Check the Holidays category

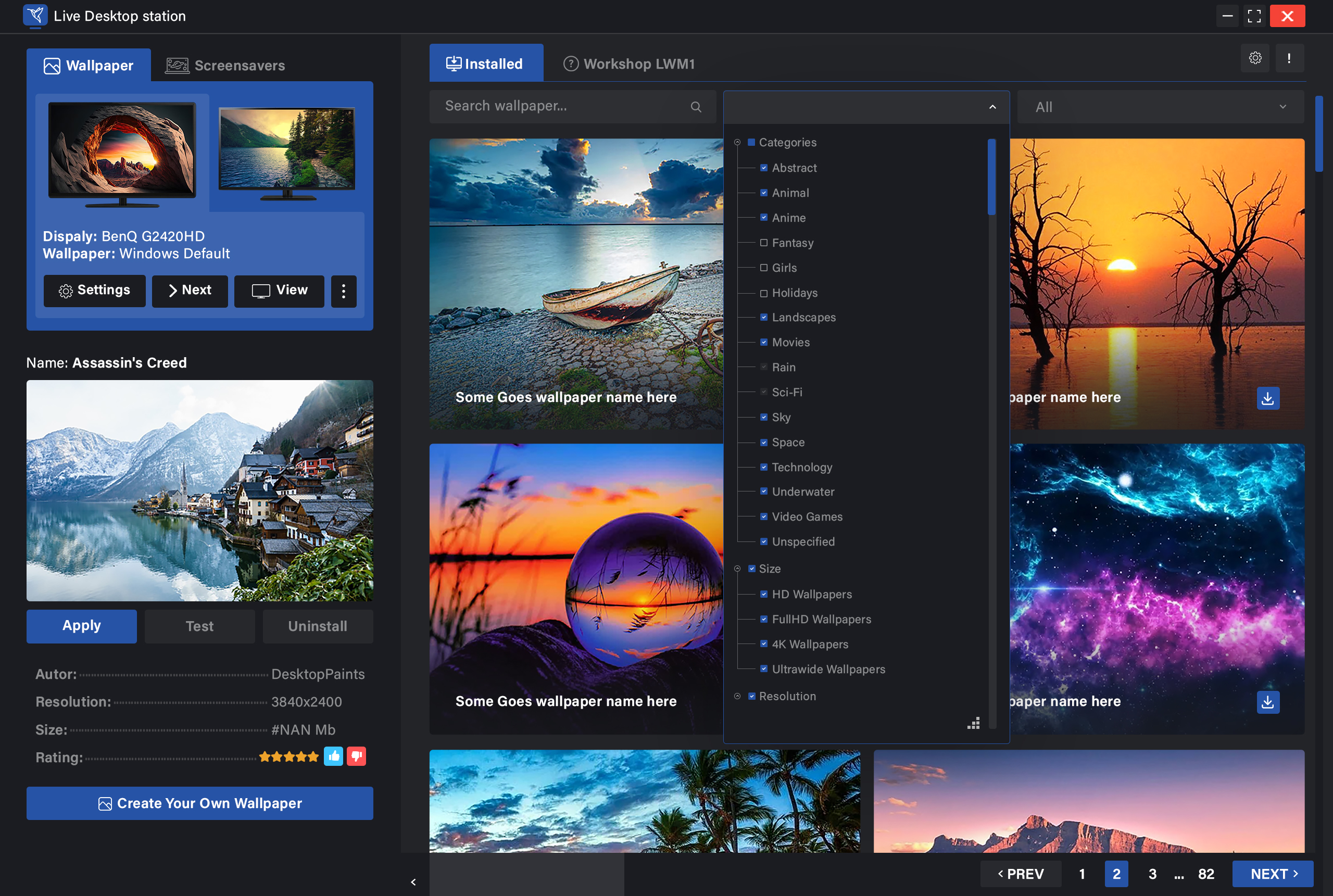click(763, 293)
